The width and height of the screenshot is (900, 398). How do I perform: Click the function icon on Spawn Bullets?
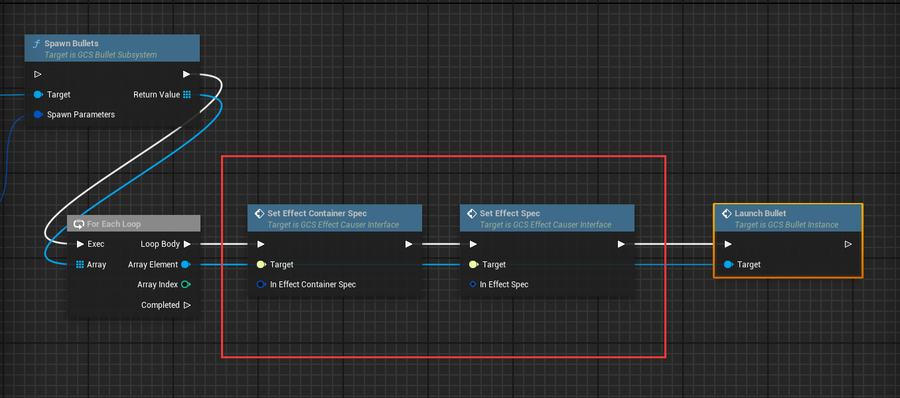36,44
